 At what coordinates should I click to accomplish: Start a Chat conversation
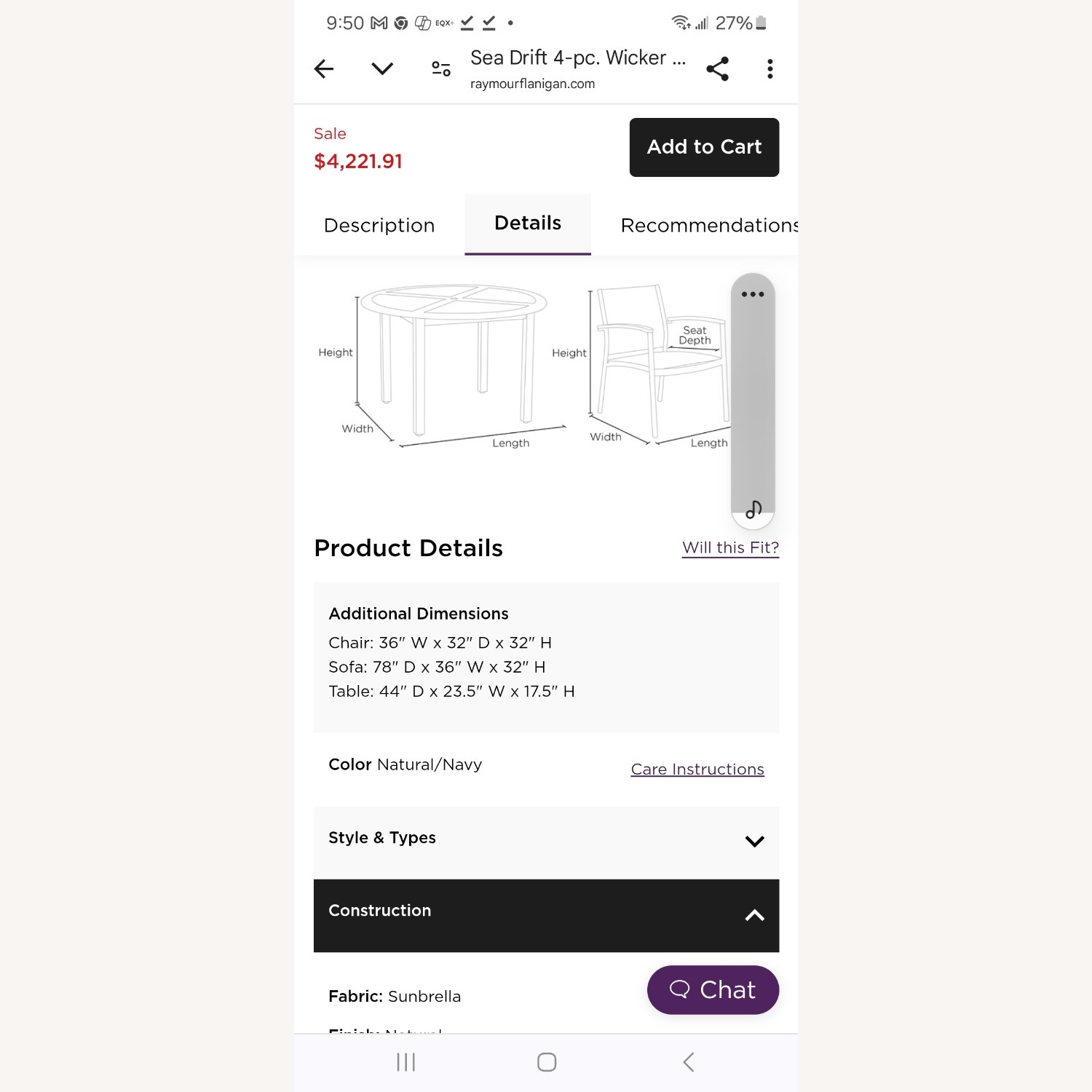click(713, 990)
